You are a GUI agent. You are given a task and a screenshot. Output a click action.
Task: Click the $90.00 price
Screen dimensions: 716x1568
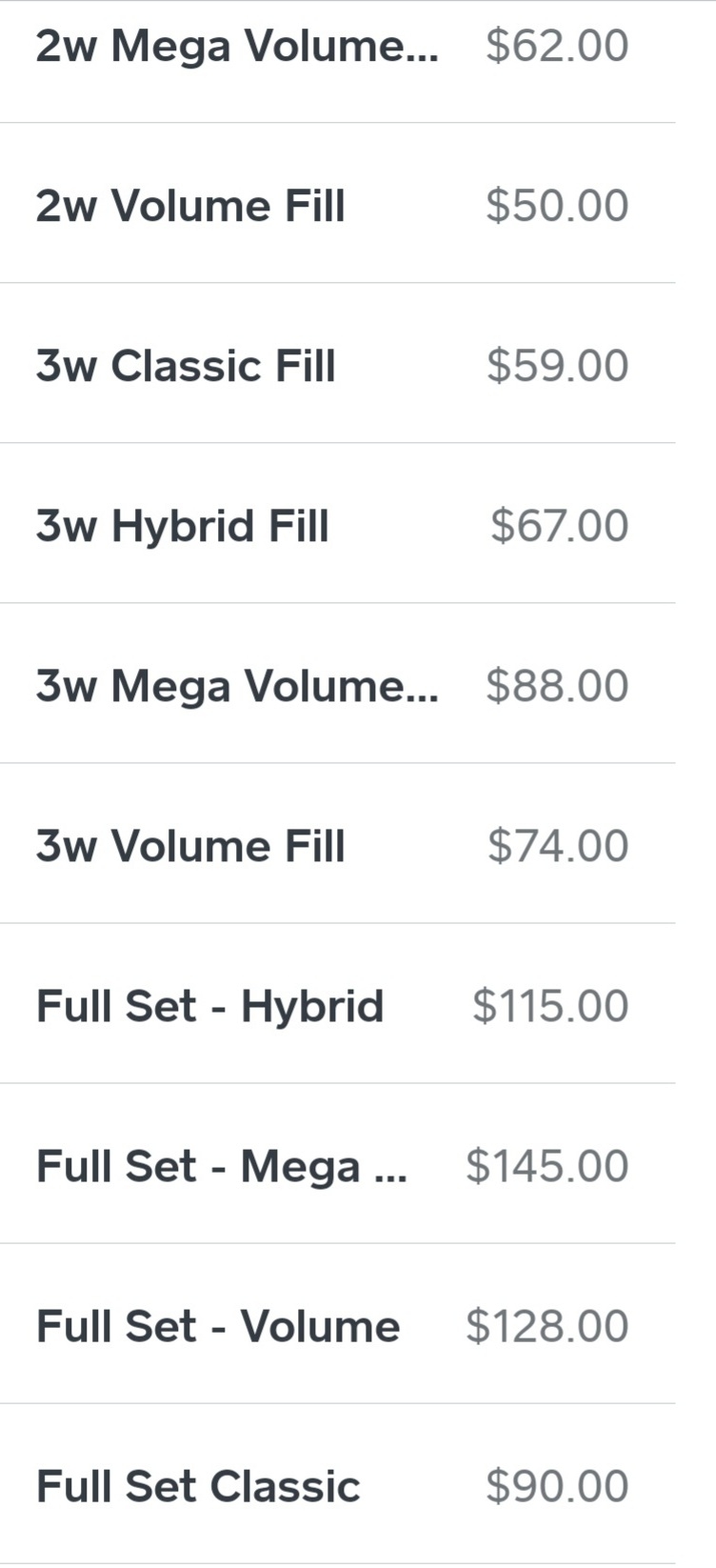[x=557, y=1486]
